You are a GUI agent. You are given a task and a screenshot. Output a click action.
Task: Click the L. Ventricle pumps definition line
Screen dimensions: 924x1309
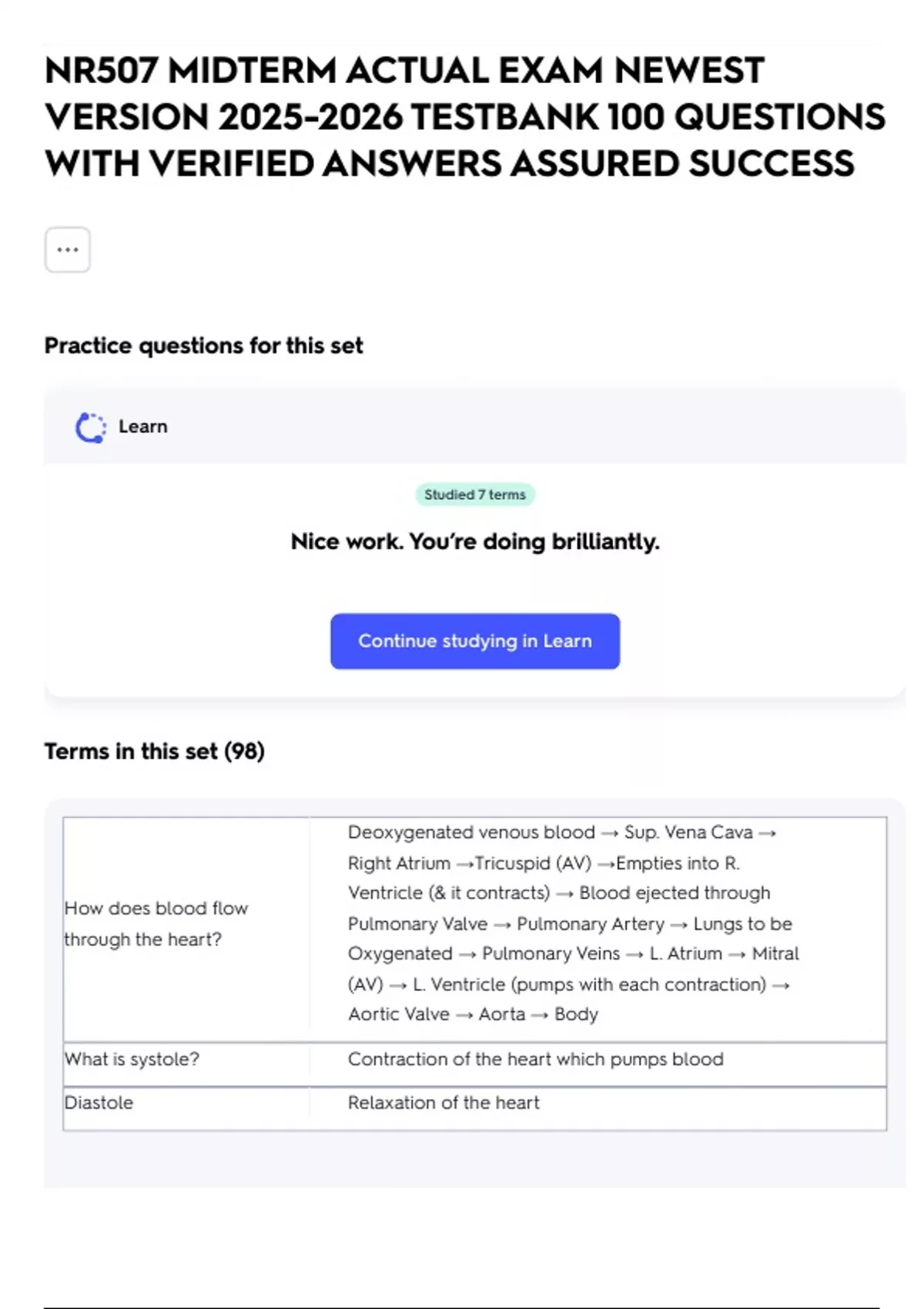[x=568, y=984]
